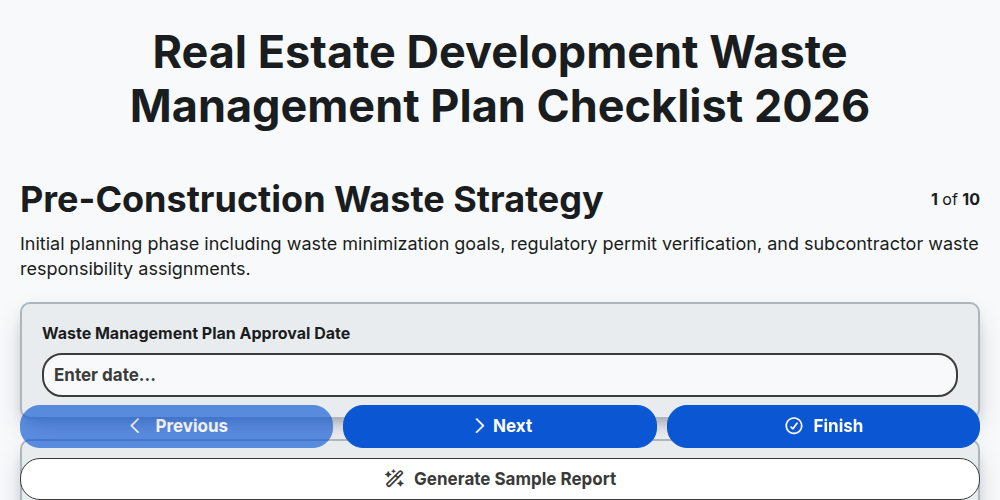Click the circled checkmark icon on Finish
The image size is (1000, 500).
point(794,426)
